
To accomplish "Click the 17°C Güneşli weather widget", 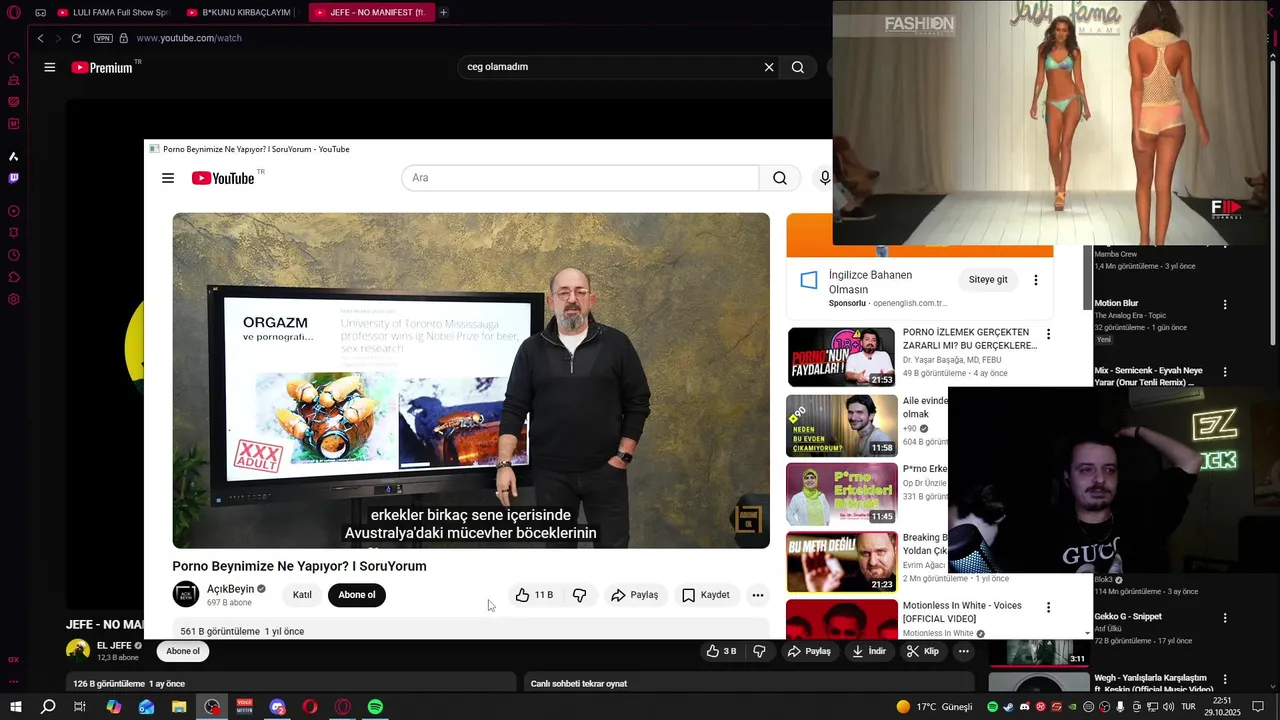I will tap(934, 707).
